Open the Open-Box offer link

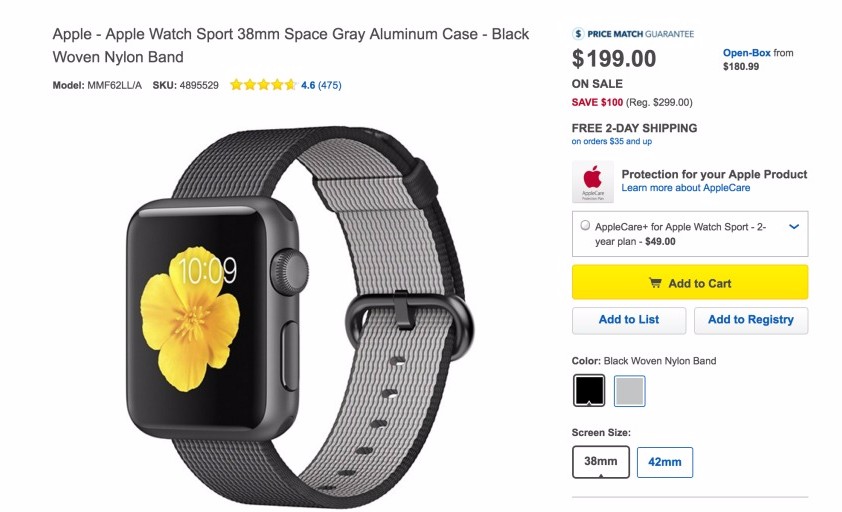tap(746, 53)
